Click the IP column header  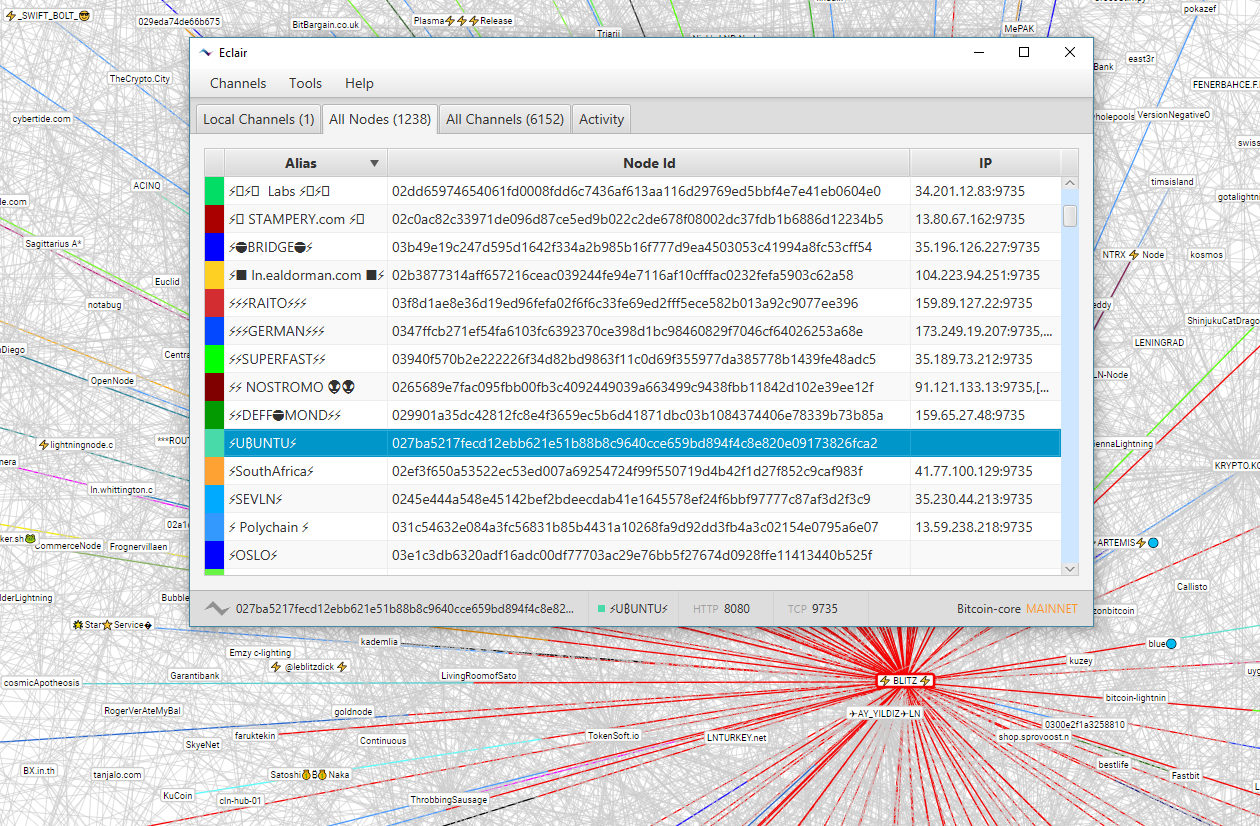pyautogui.click(x=985, y=163)
